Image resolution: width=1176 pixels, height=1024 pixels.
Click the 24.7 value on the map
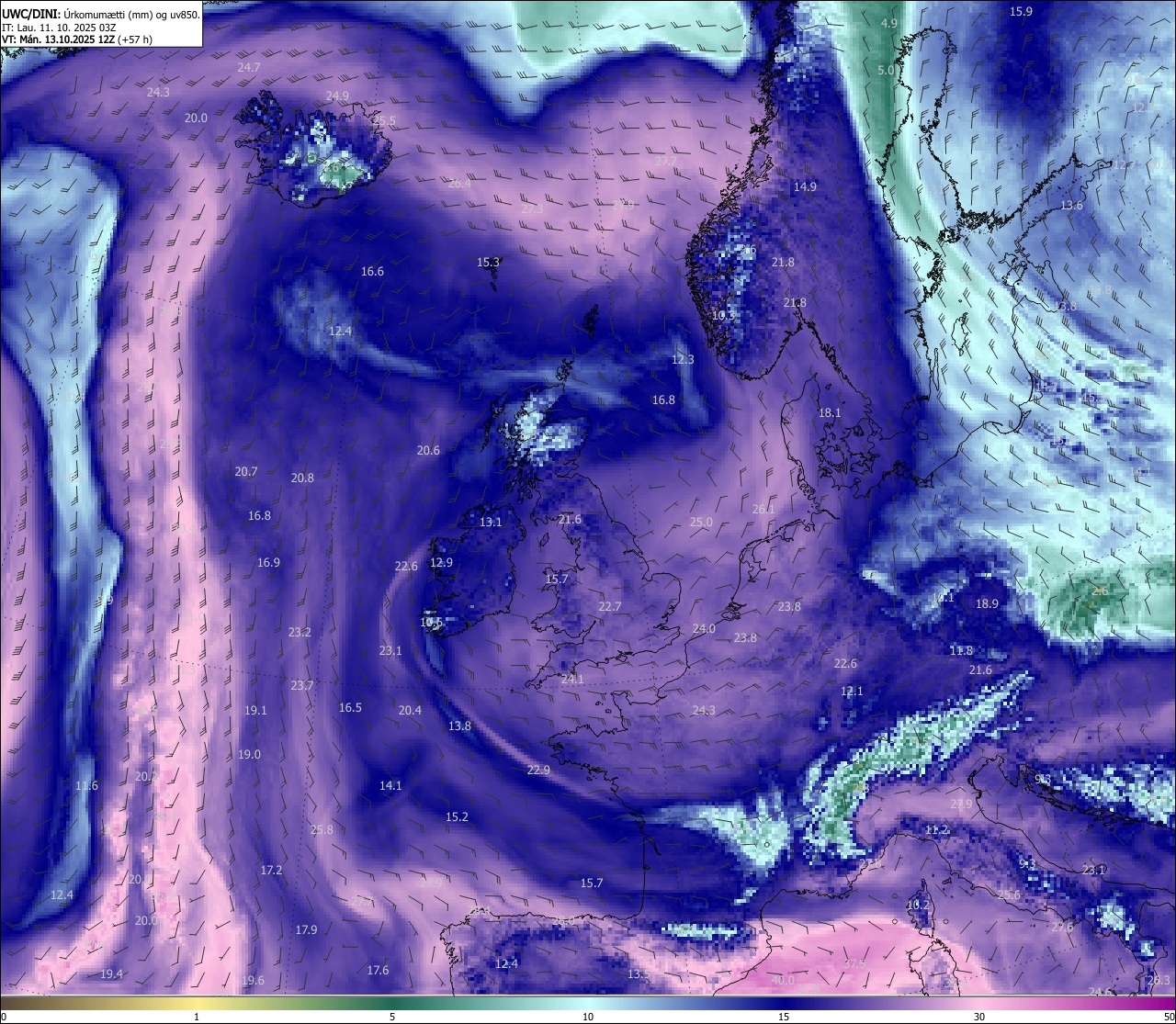pos(249,68)
